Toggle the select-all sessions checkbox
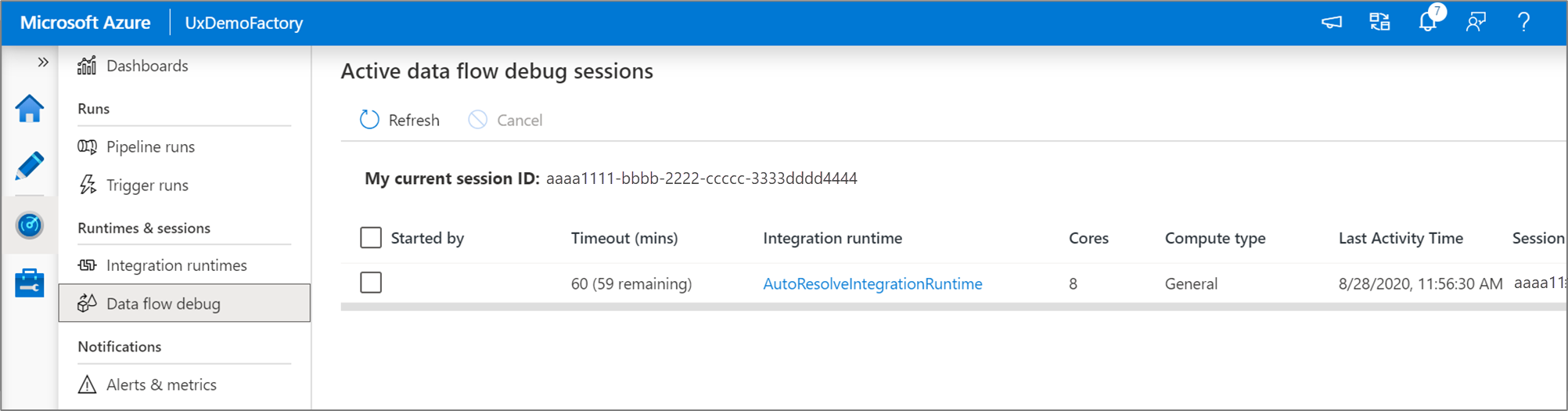The image size is (1568, 411). click(371, 237)
